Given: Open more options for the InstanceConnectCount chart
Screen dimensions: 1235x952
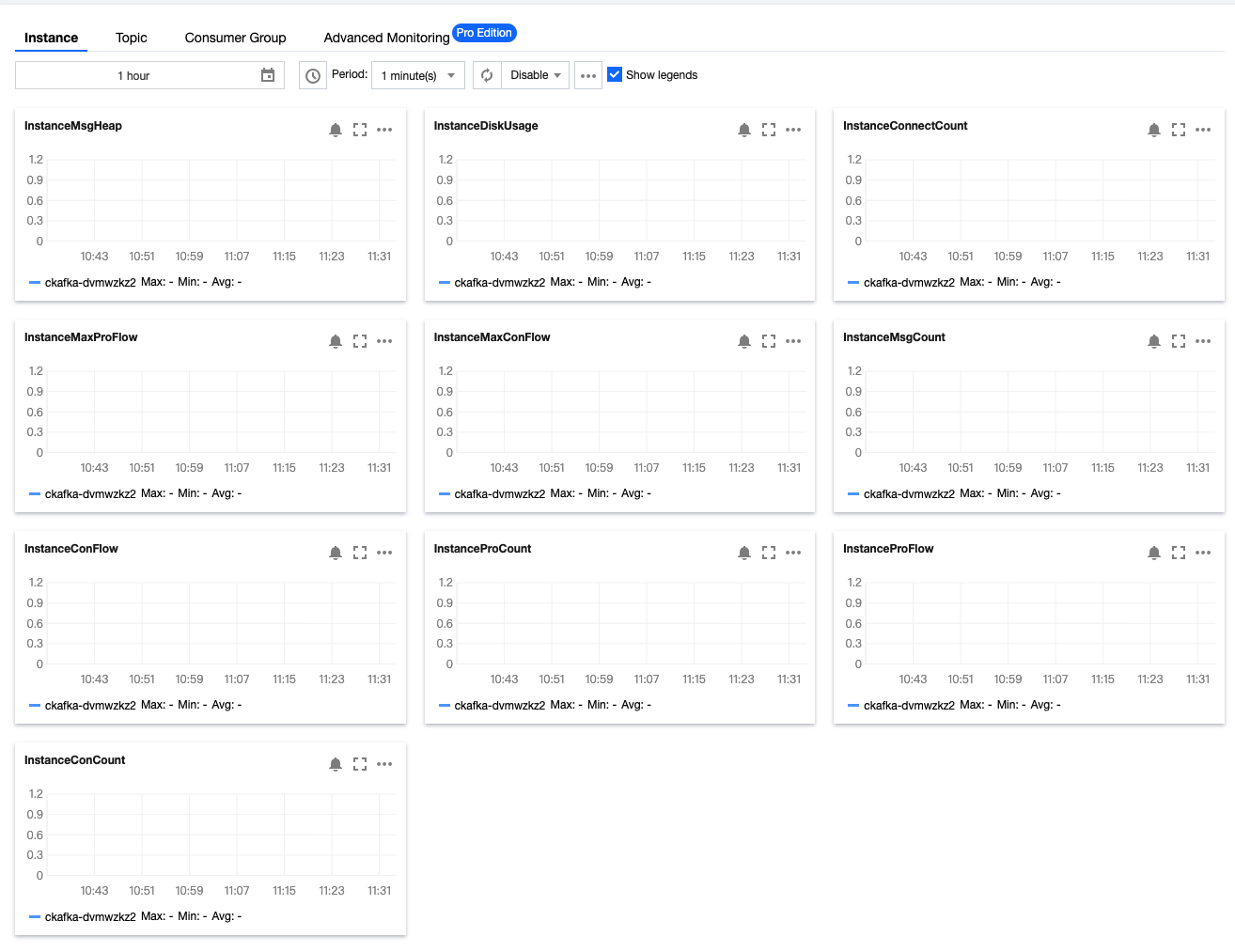Looking at the screenshot, I should (1203, 130).
